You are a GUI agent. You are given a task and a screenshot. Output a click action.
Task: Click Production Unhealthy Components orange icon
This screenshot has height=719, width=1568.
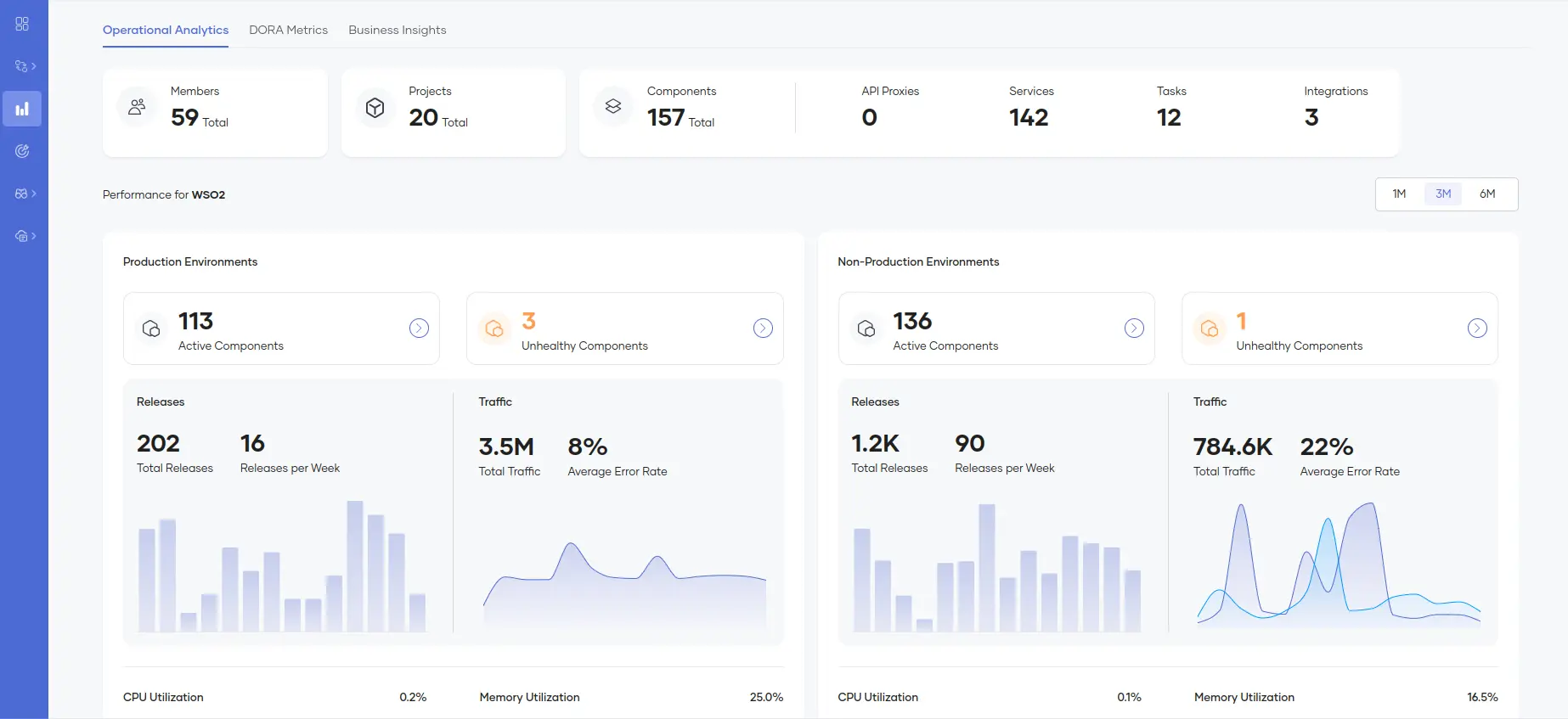pyautogui.click(x=494, y=329)
